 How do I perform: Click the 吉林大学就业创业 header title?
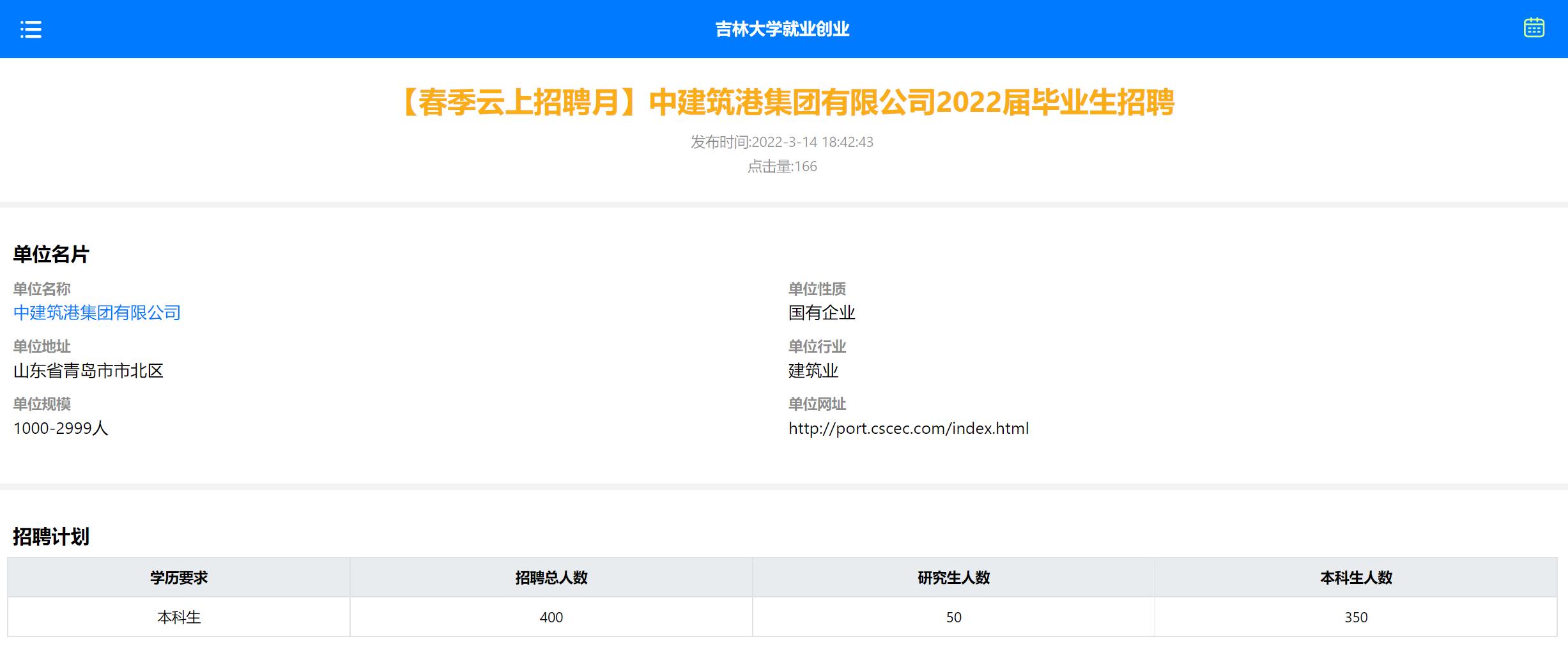pos(782,29)
